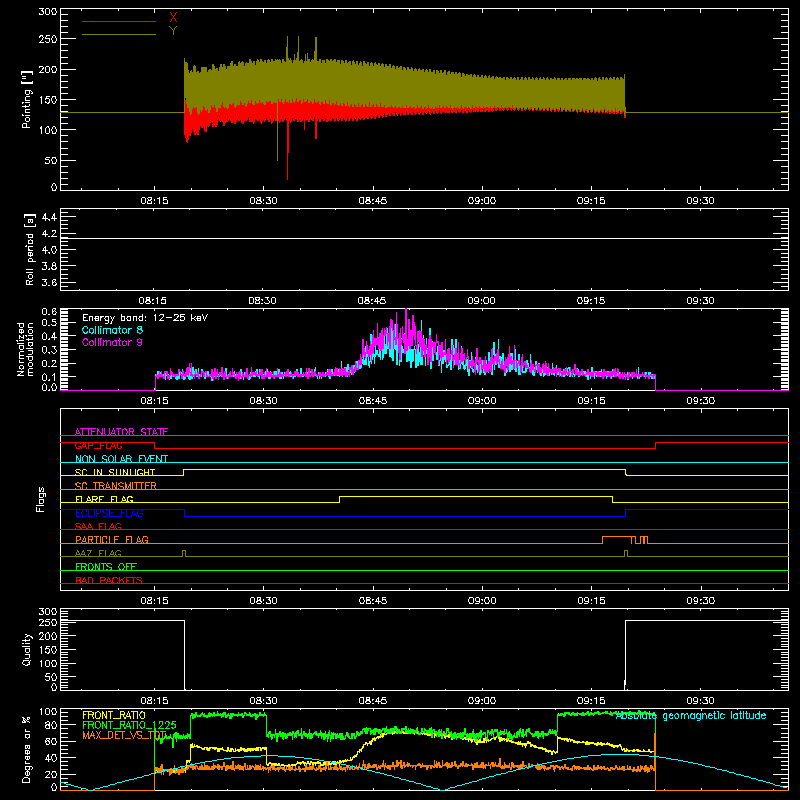
Task: Click the 250 value on Pointing y-axis
Action: pos(47,39)
